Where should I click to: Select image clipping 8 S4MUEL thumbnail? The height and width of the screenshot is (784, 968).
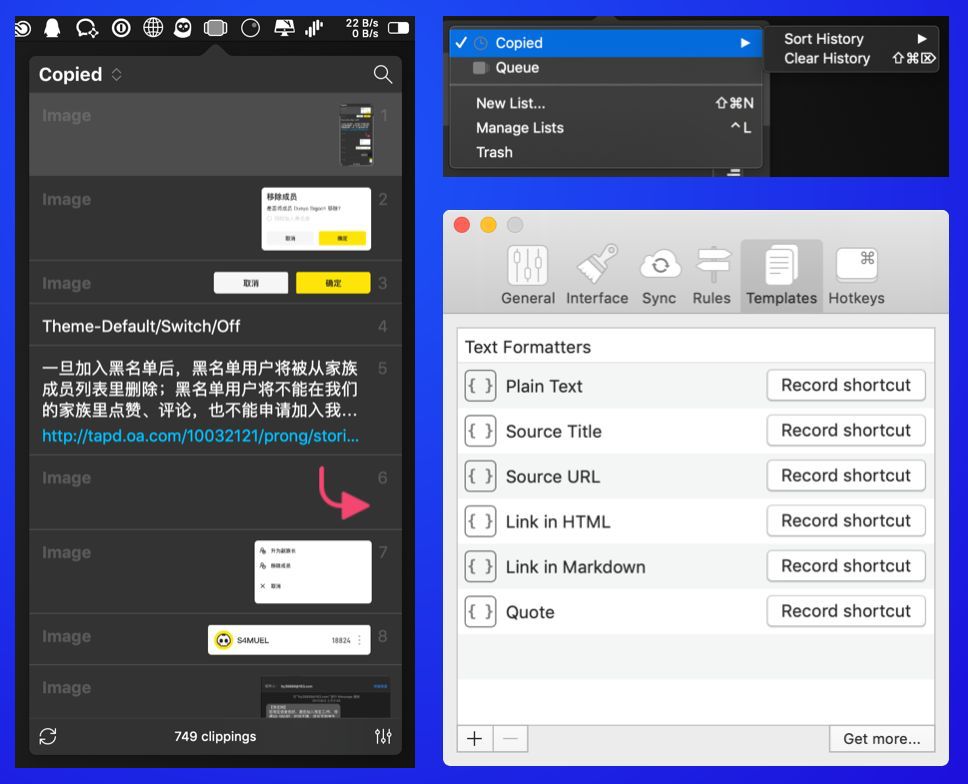click(289, 640)
